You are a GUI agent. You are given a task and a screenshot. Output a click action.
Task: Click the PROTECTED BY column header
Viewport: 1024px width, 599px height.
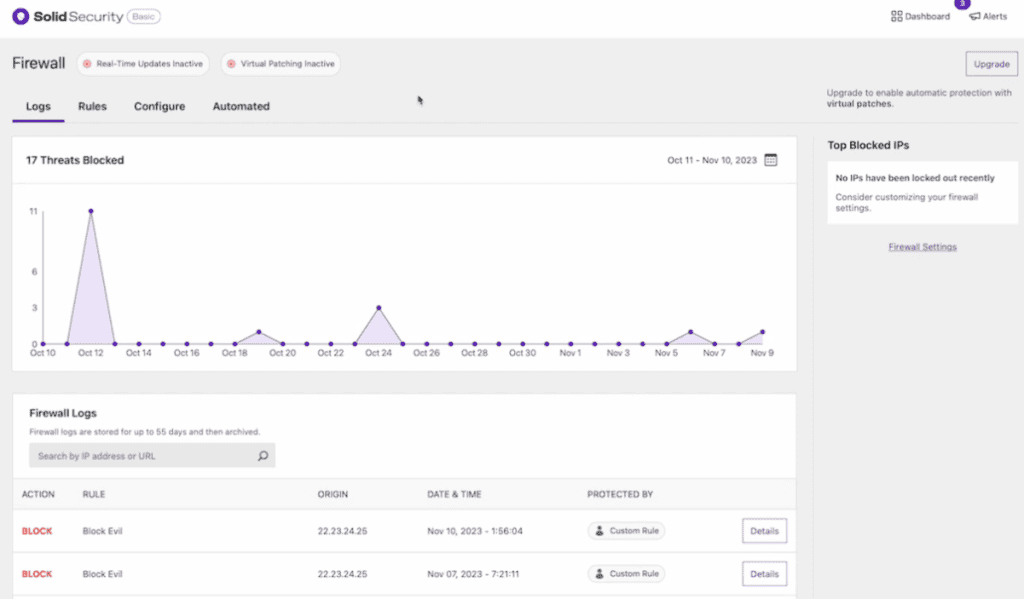pos(620,494)
